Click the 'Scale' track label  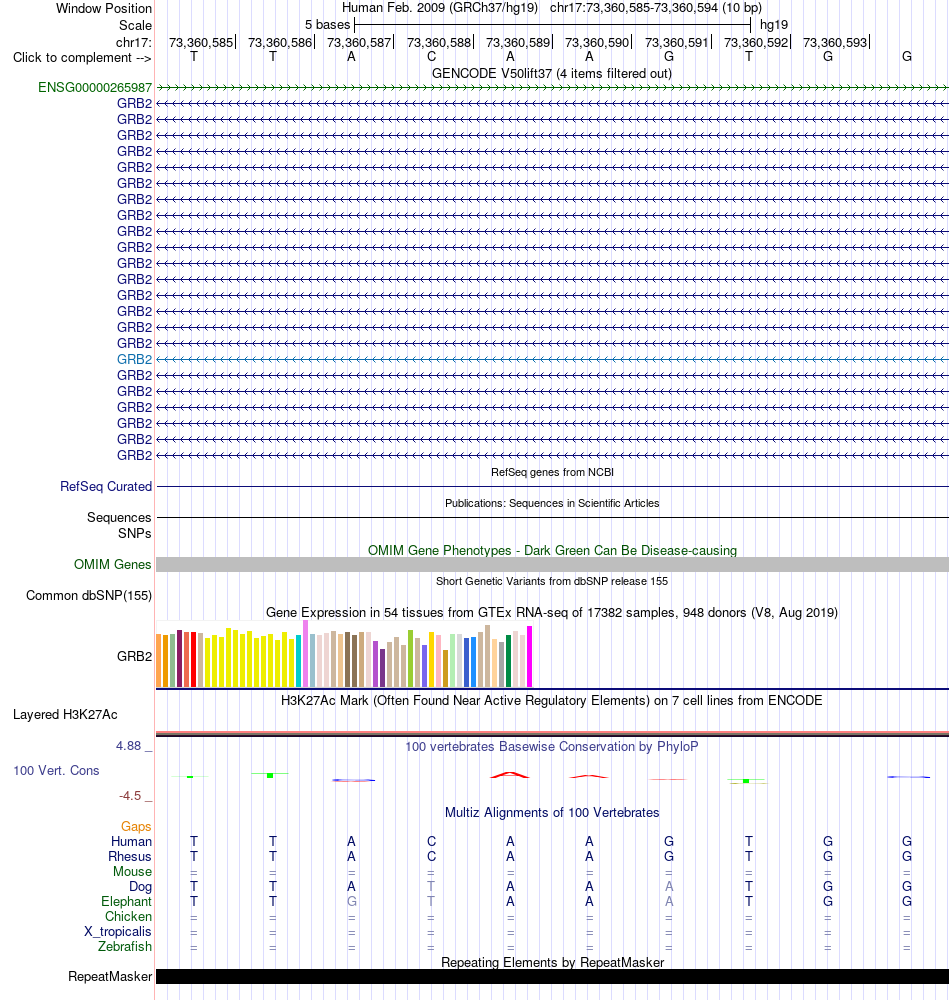point(135,26)
